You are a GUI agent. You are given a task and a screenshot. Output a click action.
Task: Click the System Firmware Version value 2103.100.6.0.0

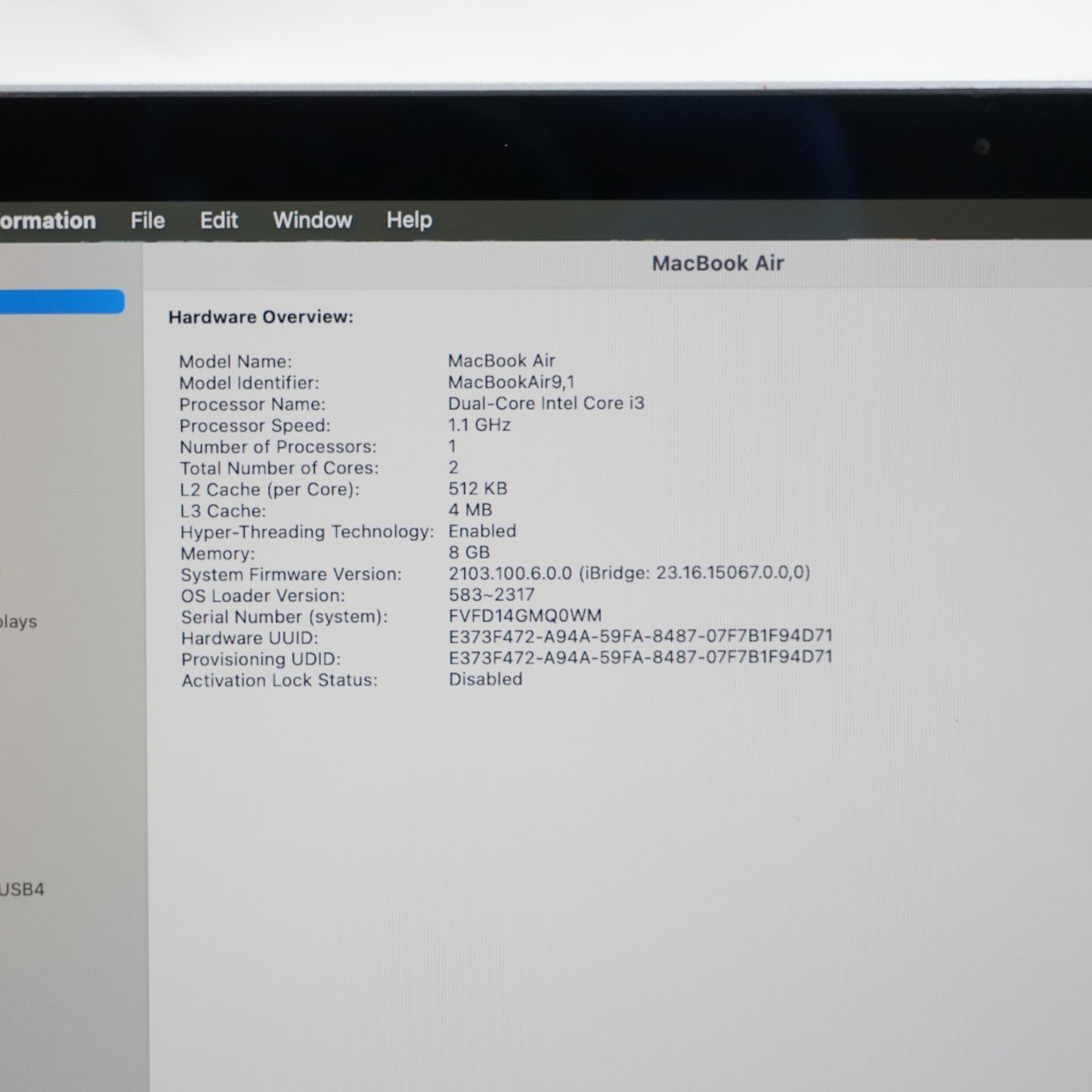pos(630,573)
